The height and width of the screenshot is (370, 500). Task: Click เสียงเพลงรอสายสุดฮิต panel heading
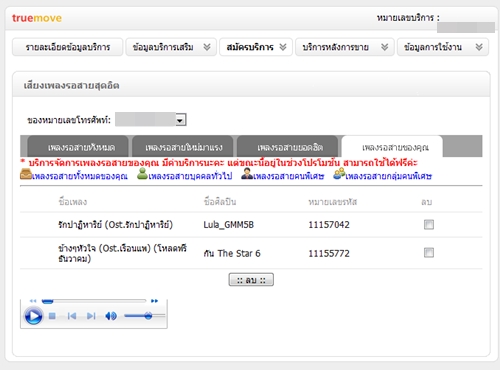(x=71, y=86)
